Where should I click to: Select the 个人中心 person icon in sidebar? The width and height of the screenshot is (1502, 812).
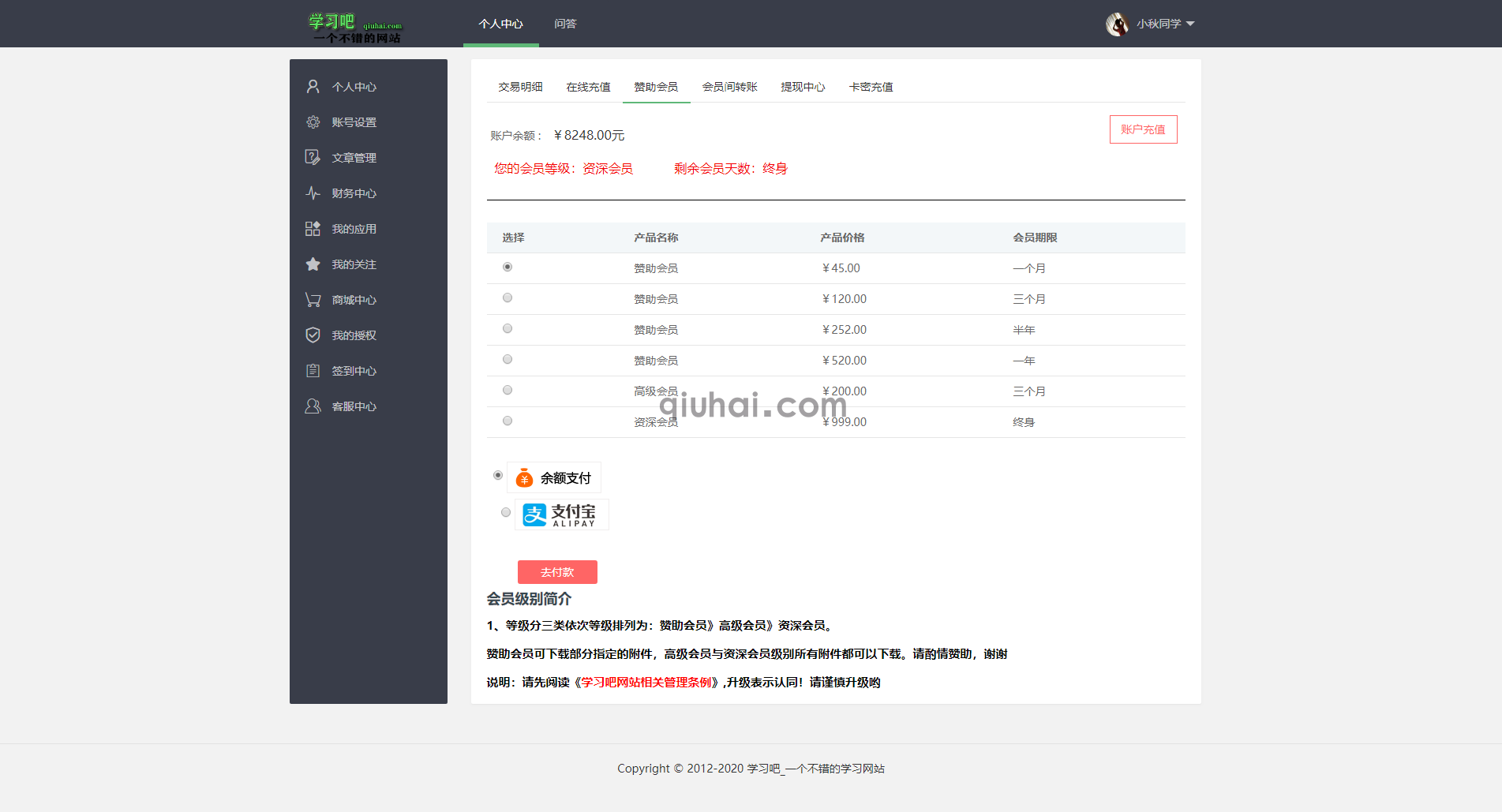[313, 87]
